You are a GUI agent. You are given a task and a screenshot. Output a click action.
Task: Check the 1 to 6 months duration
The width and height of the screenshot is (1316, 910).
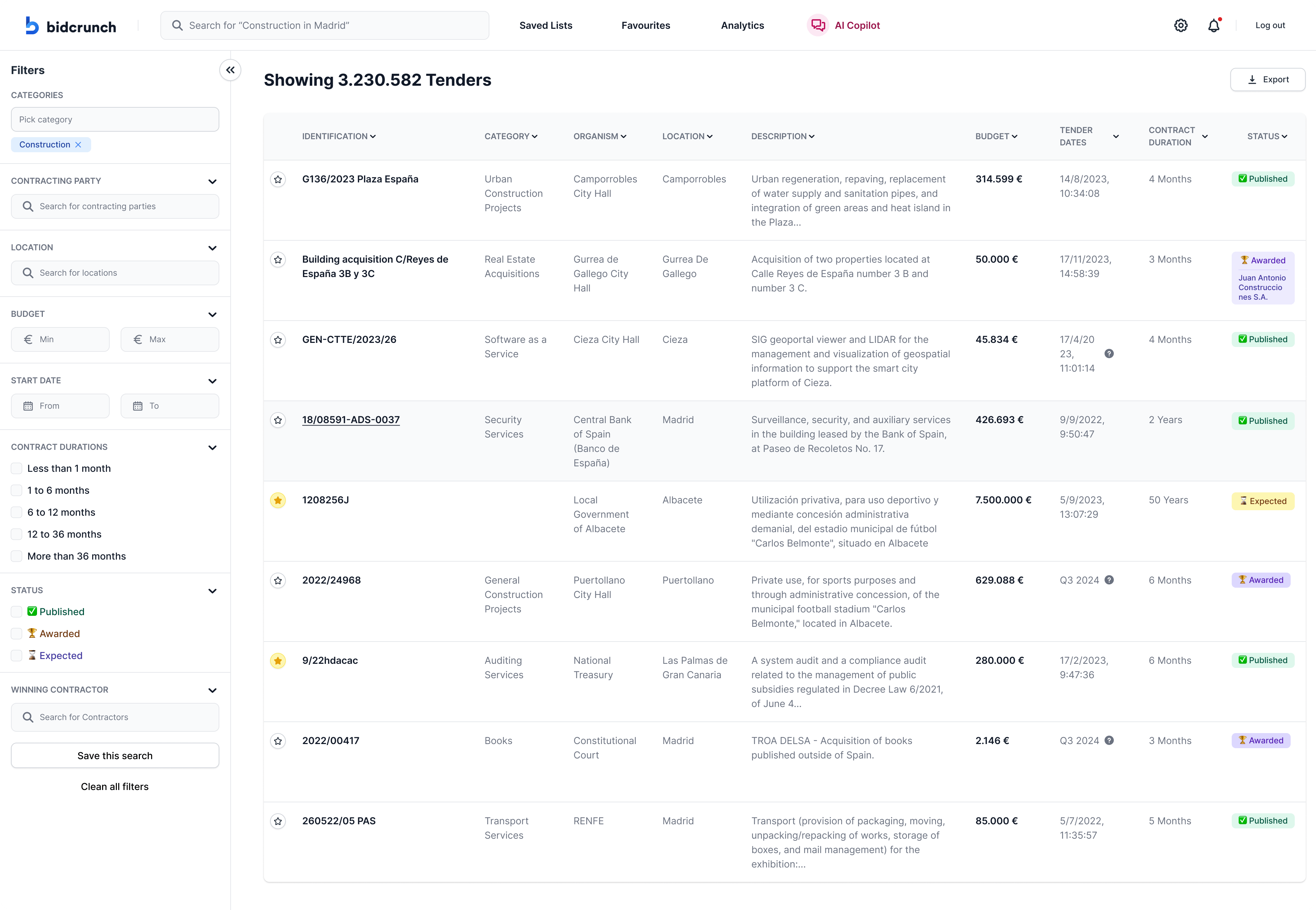click(16, 490)
